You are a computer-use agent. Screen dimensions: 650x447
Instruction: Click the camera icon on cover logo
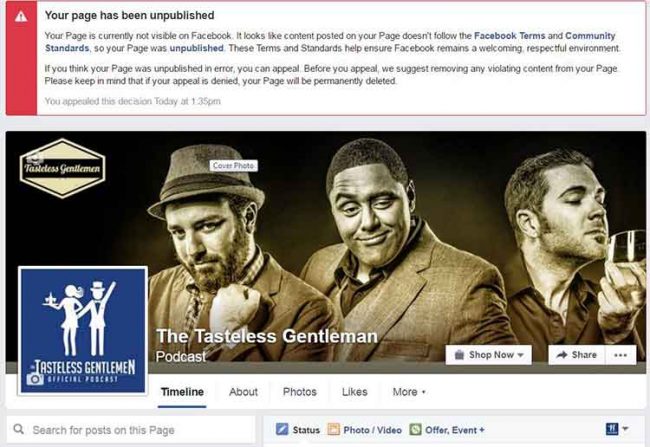pos(34,158)
